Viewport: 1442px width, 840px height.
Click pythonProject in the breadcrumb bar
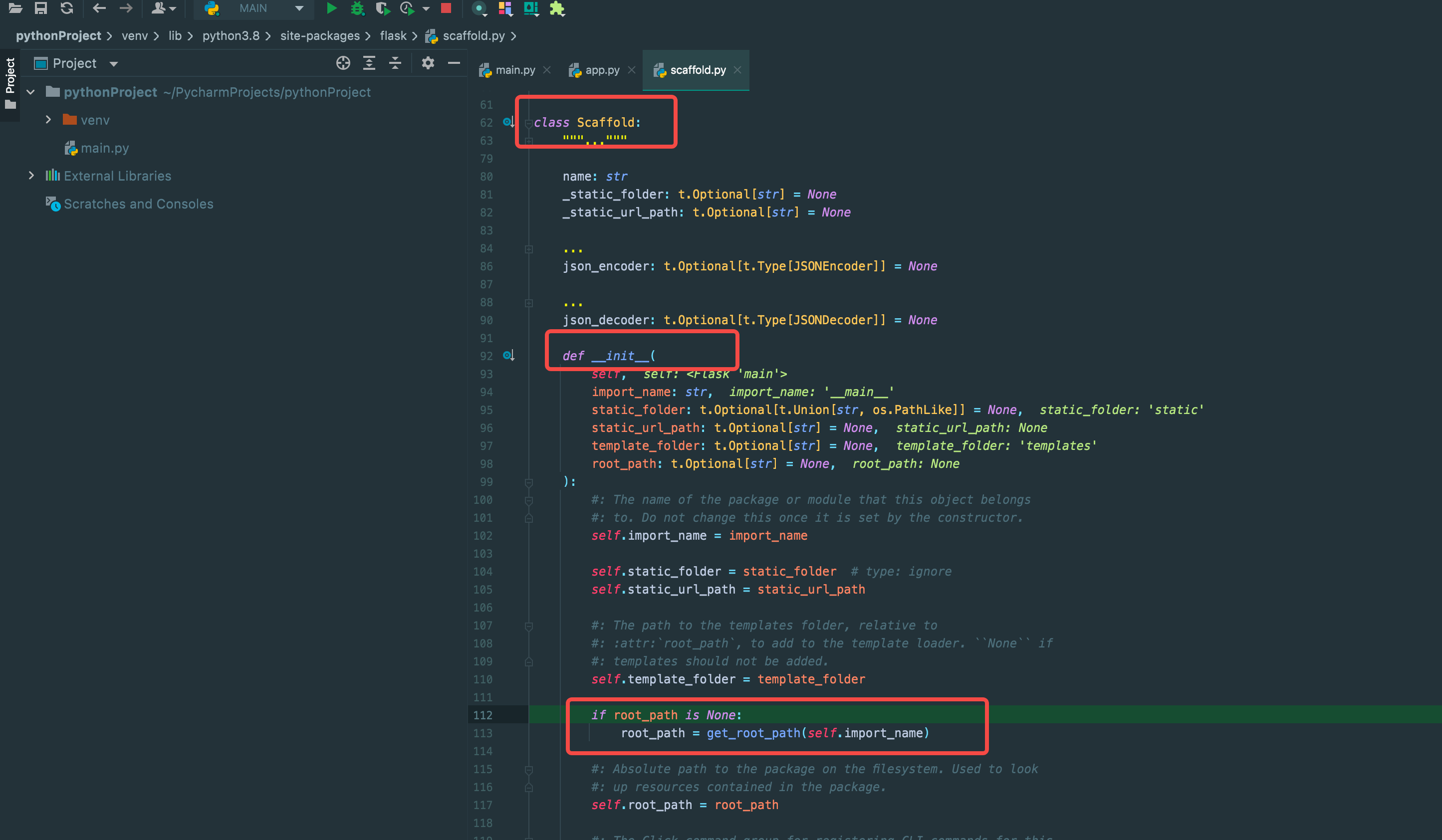coord(58,35)
